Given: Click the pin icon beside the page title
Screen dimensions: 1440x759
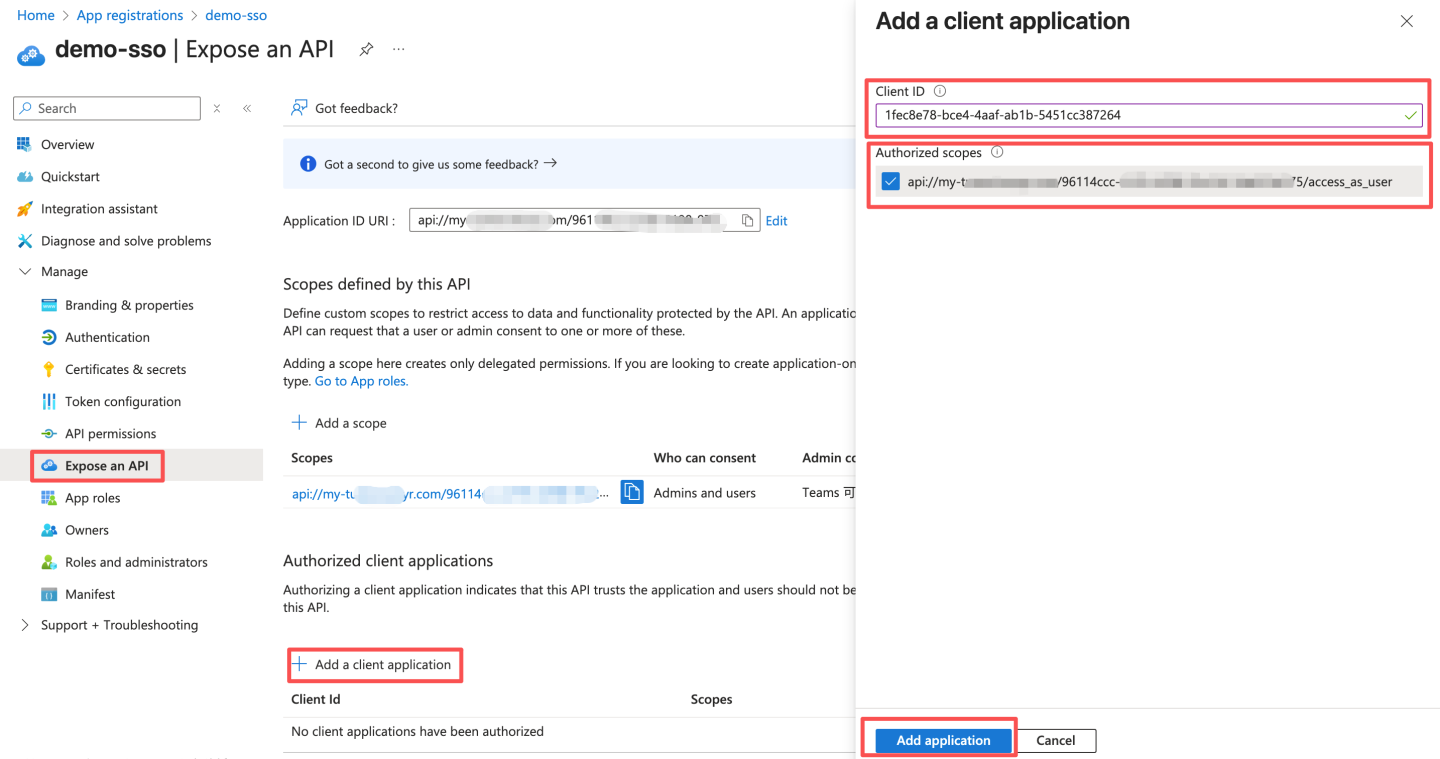Looking at the screenshot, I should [x=366, y=49].
